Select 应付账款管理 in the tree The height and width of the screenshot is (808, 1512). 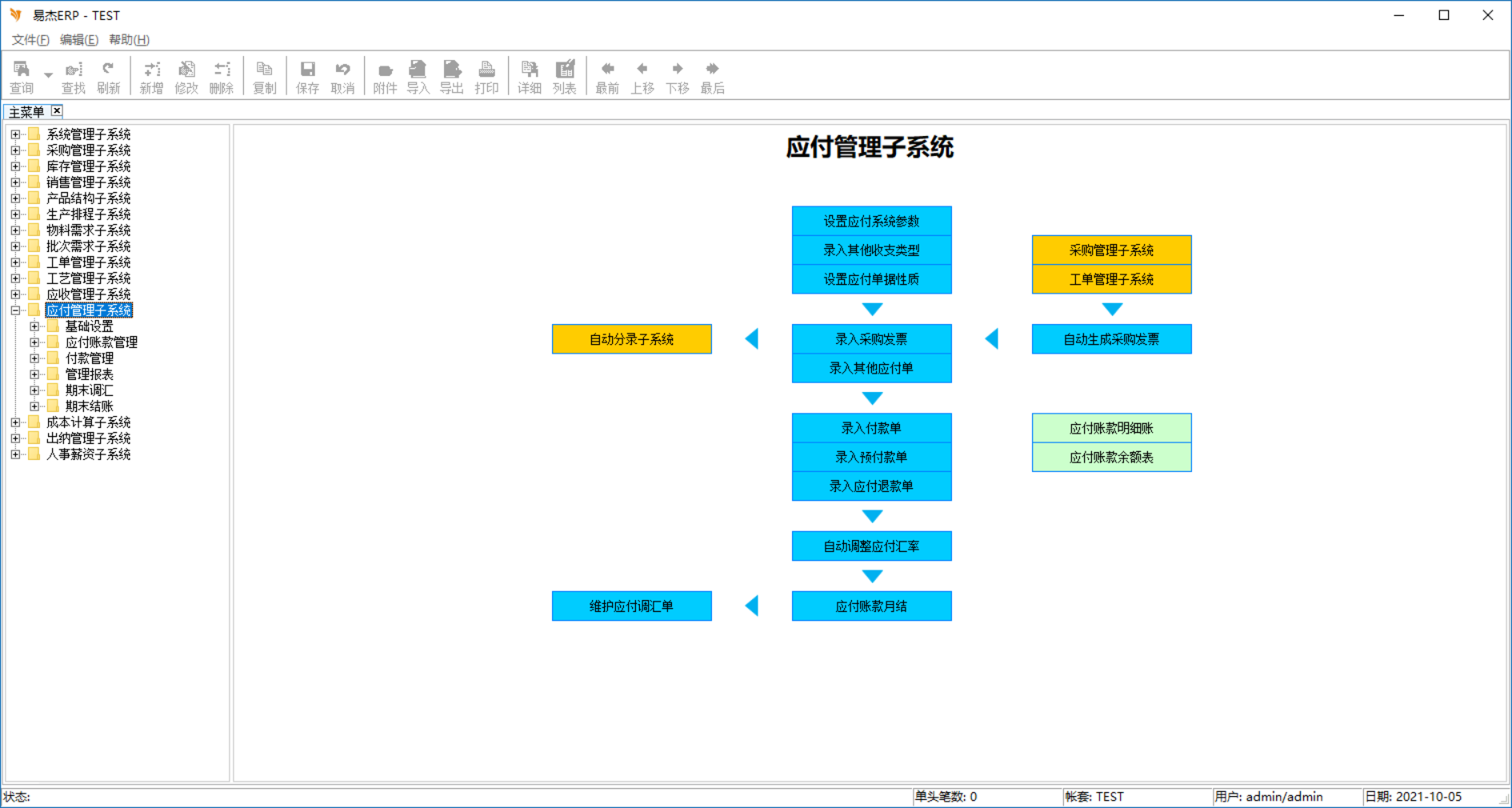pyautogui.click(x=102, y=342)
